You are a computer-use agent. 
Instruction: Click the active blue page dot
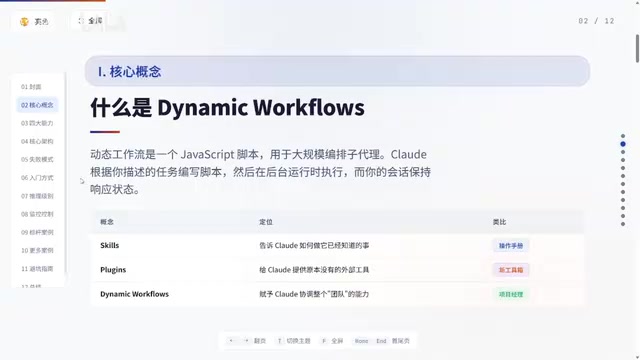(x=623, y=144)
